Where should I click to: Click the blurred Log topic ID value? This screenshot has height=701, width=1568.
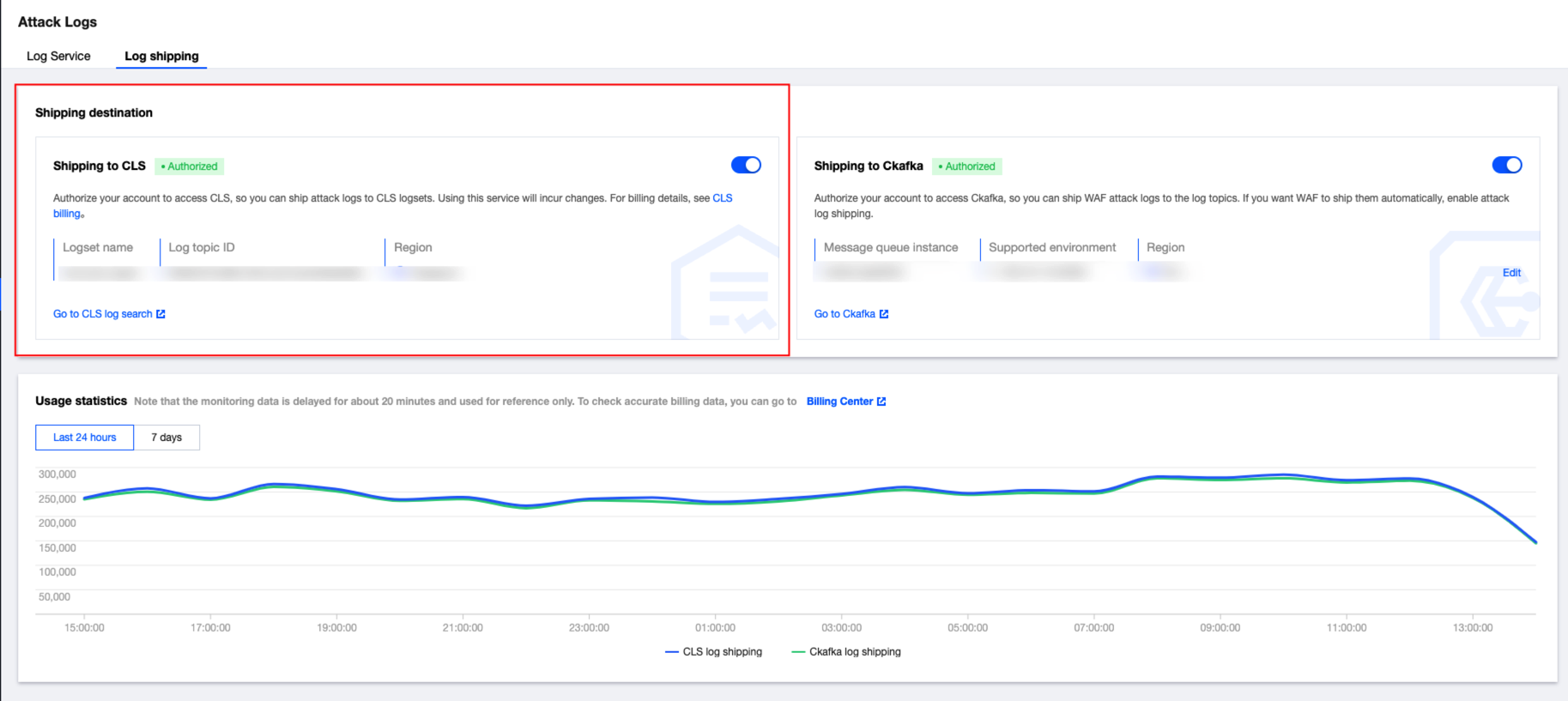pos(266,273)
